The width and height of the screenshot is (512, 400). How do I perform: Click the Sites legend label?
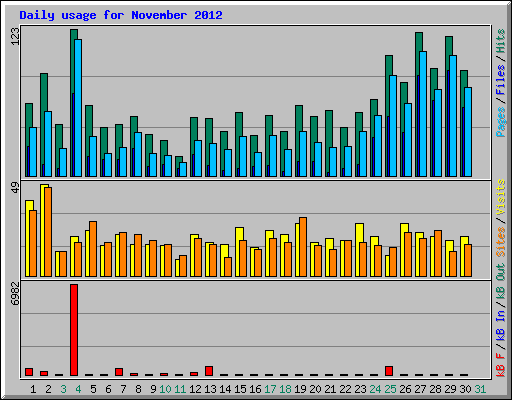click(501, 242)
